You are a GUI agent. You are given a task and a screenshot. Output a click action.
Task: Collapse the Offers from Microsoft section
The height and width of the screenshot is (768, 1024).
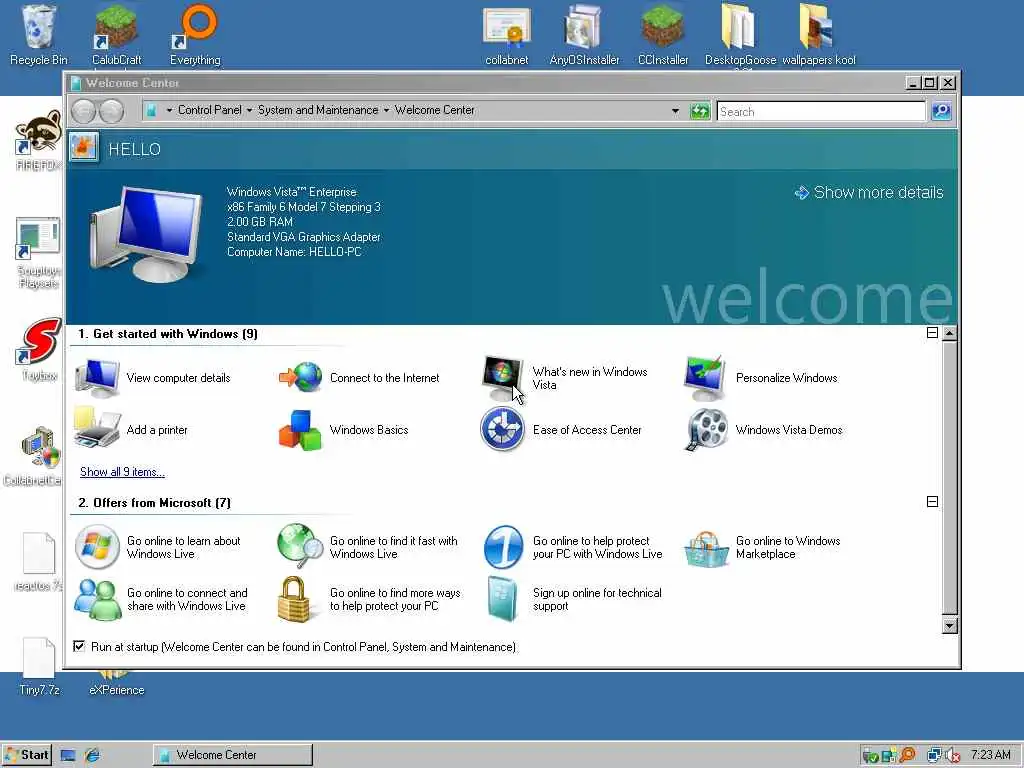933,502
